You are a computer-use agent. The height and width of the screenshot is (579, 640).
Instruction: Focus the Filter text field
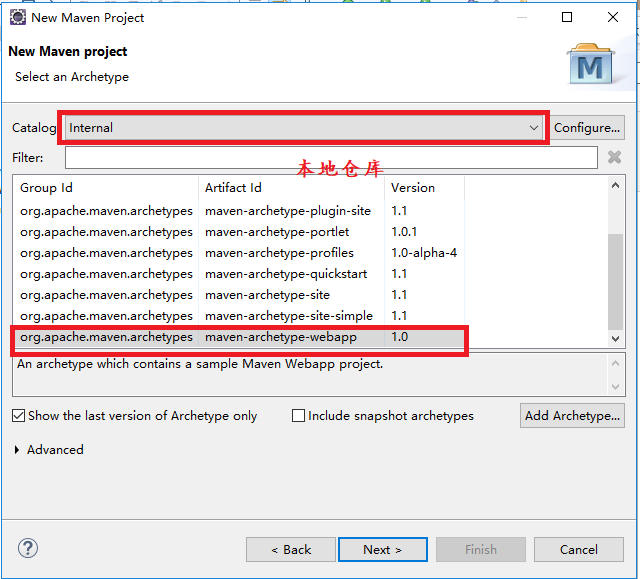(x=331, y=158)
